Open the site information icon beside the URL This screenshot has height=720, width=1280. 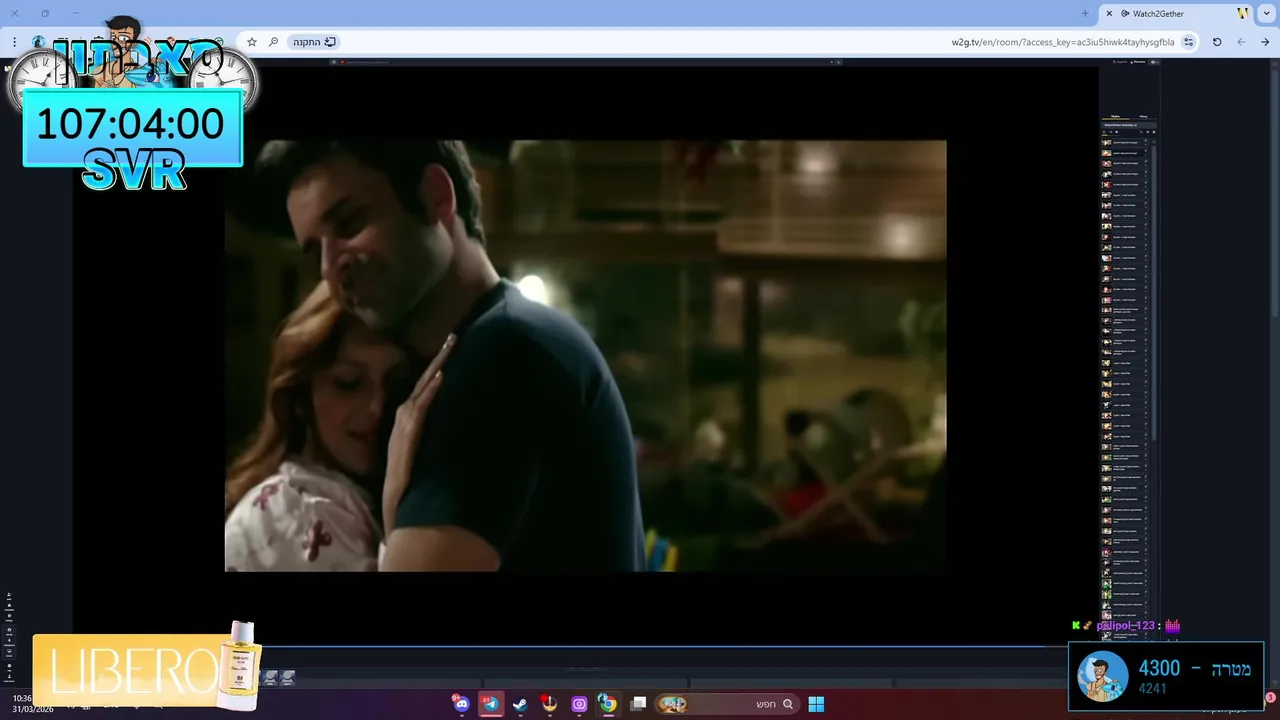pos(1188,42)
